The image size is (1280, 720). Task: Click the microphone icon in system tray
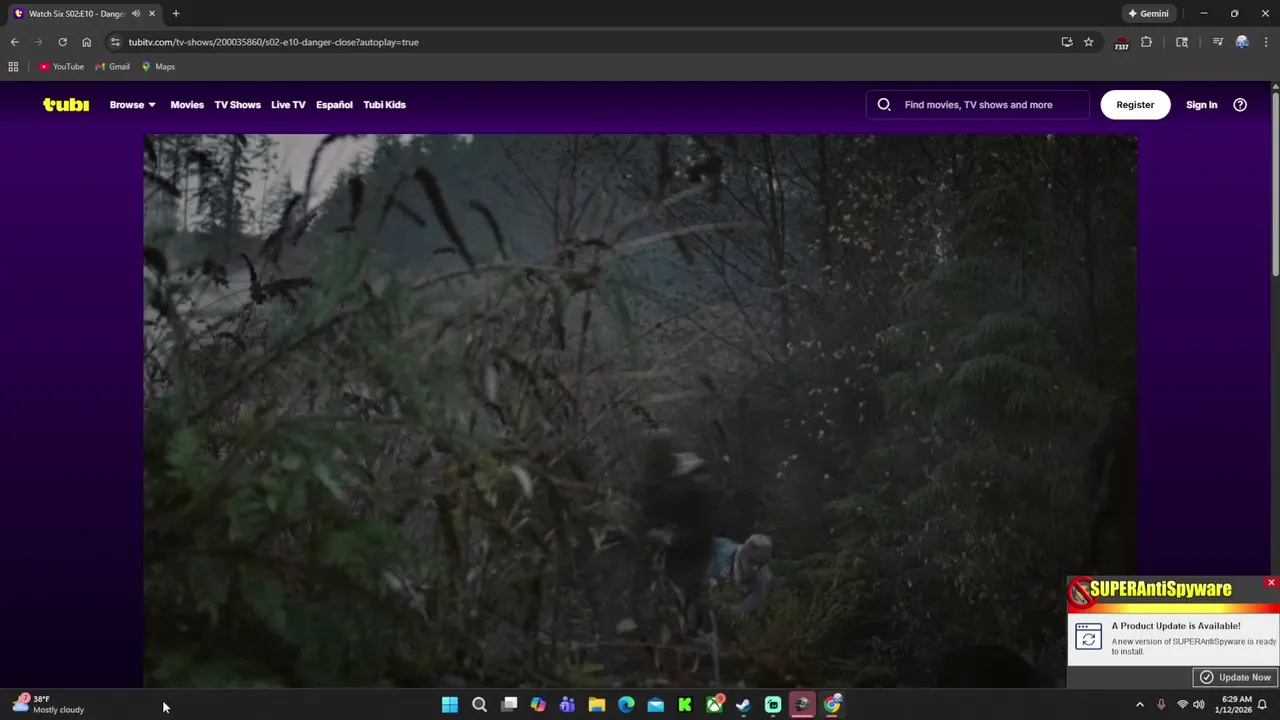(1161, 705)
